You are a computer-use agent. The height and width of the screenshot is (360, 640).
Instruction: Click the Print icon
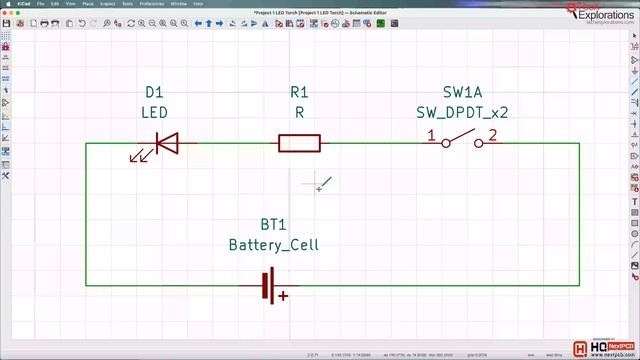44,24
